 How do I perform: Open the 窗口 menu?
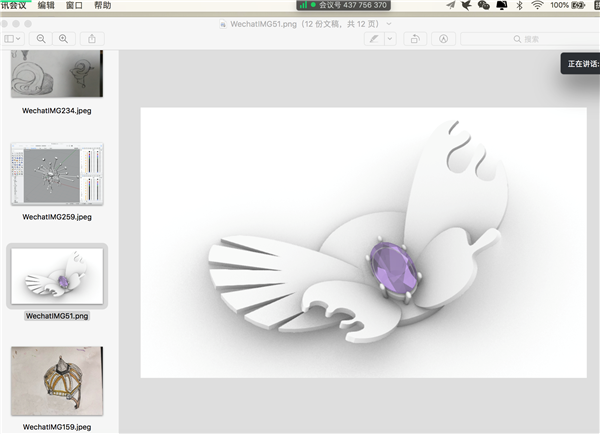pyautogui.click(x=74, y=5)
